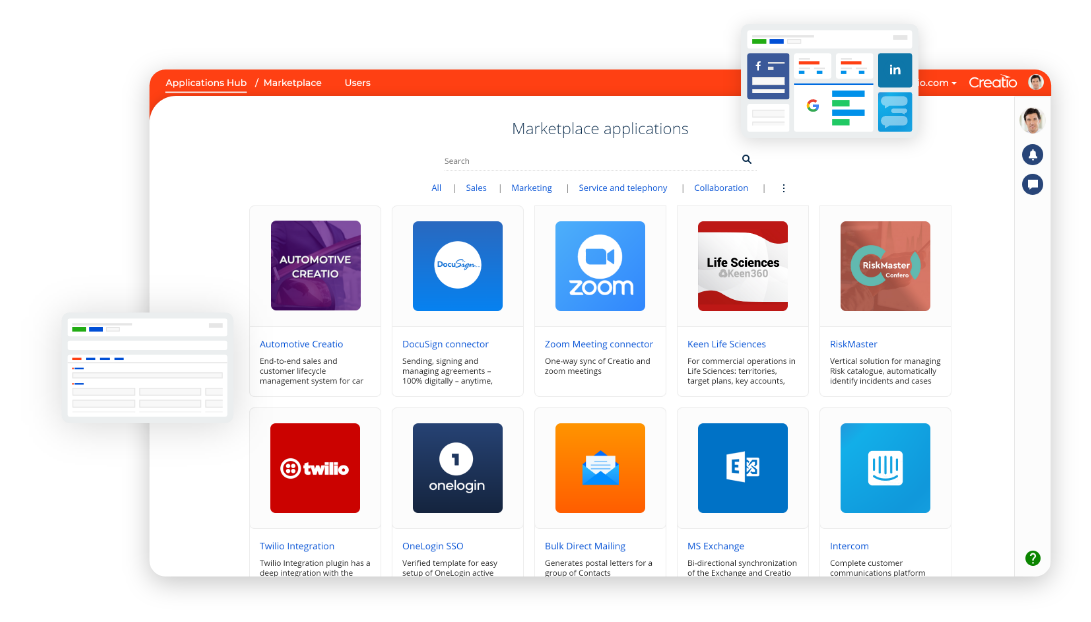Click the Google icon in floating widget

813,106
